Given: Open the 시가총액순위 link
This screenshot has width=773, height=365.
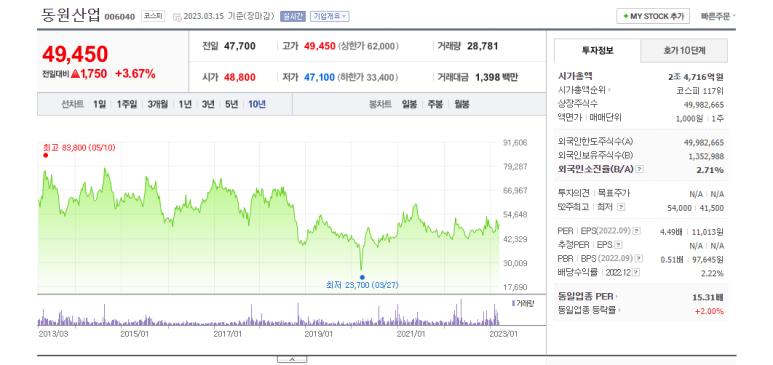Looking at the screenshot, I should click(x=584, y=90).
